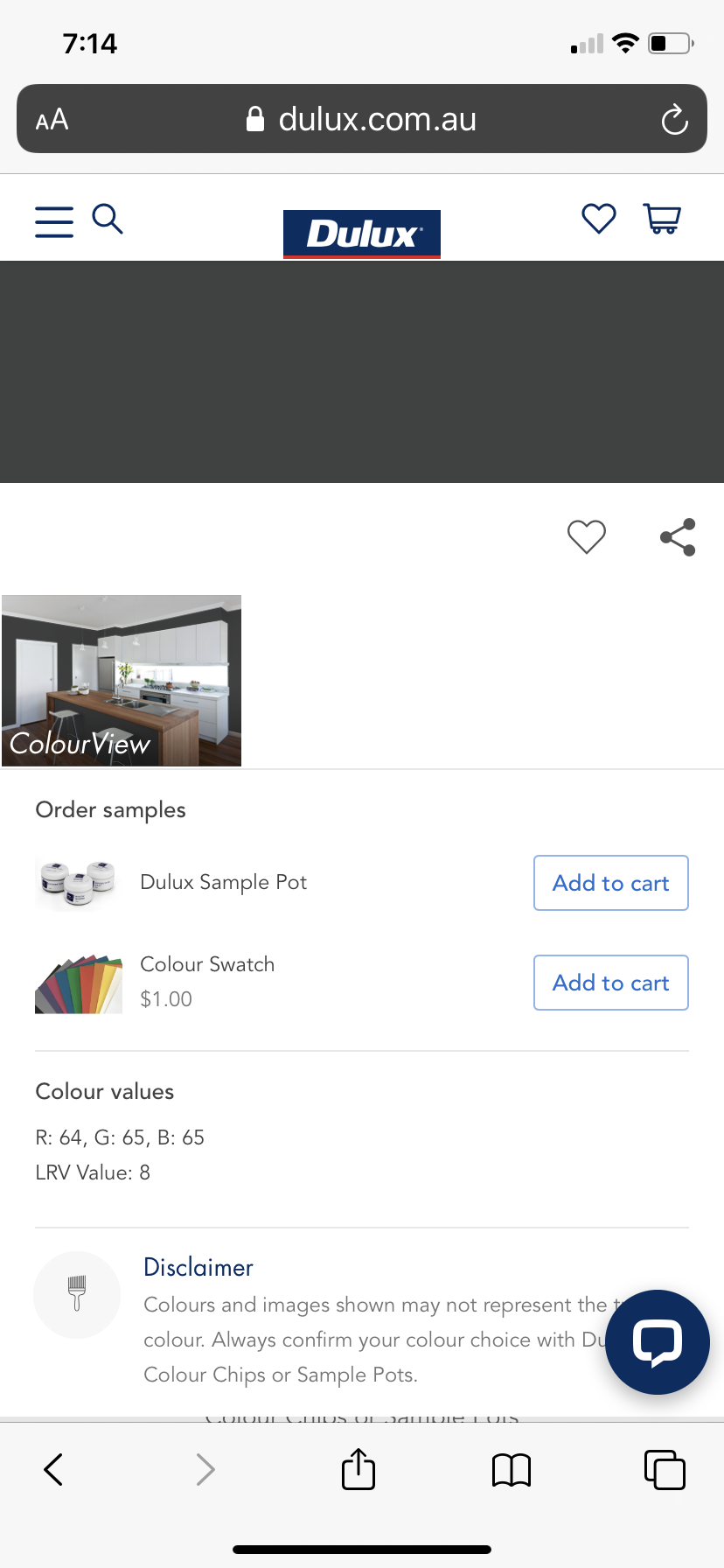Open the shopping cart icon
This screenshot has width=724, height=1568.
[x=662, y=219]
